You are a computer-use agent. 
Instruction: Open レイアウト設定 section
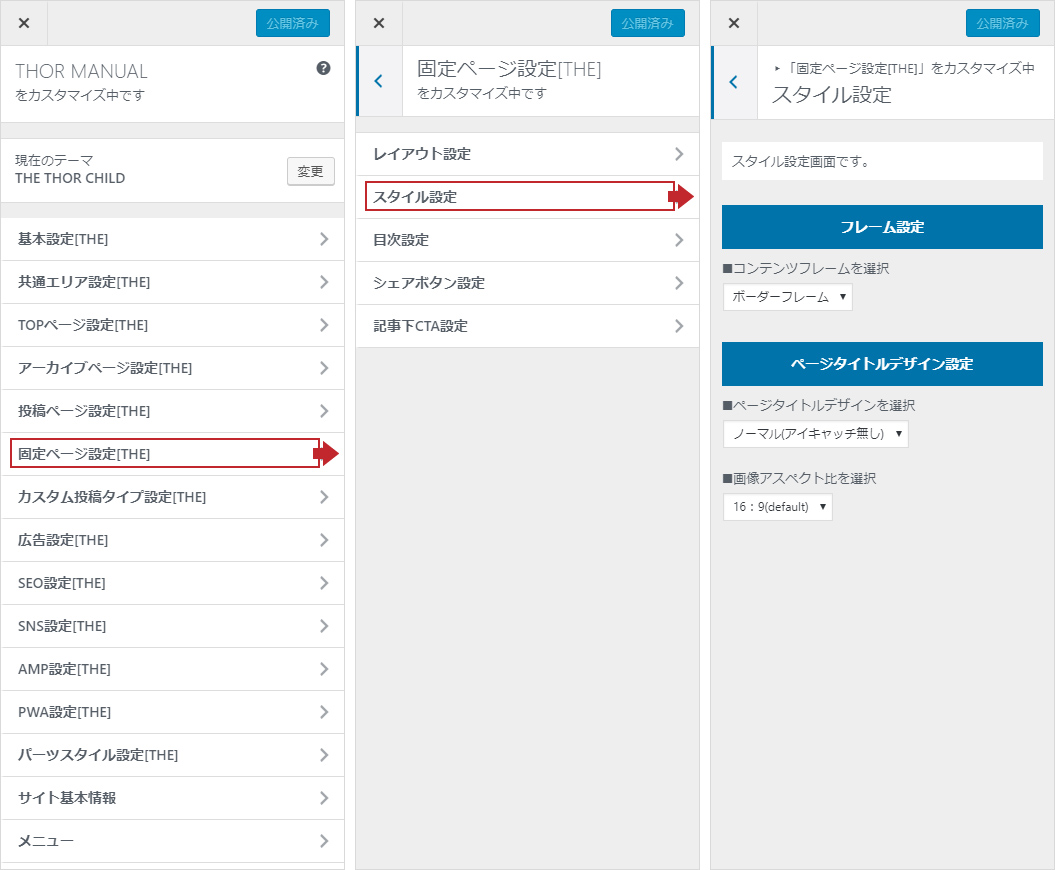[527, 154]
